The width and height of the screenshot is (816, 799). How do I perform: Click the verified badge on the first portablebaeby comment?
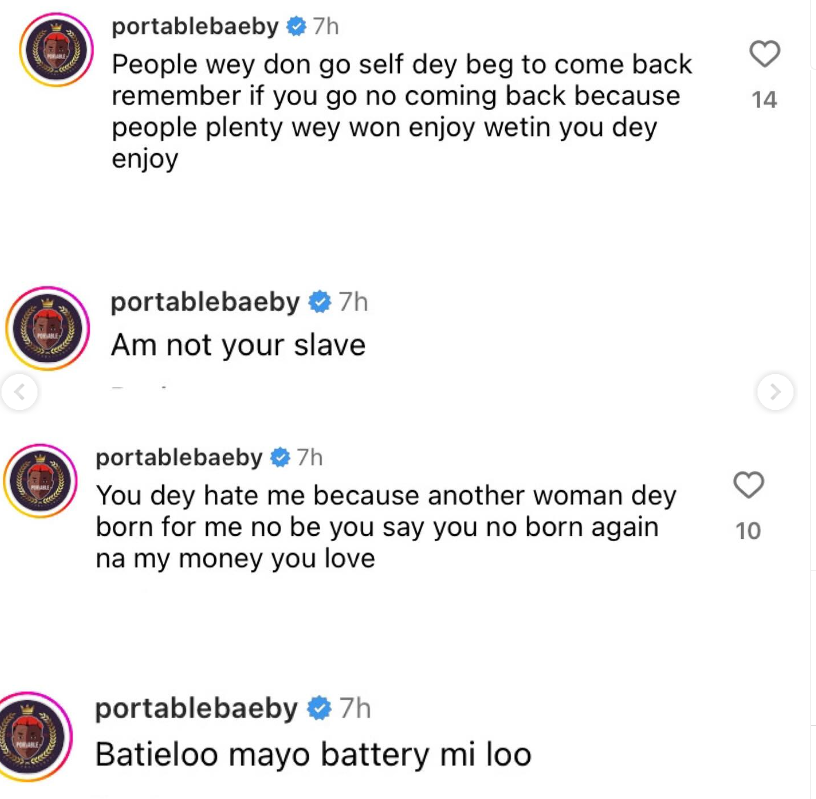[x=294, y=27]
